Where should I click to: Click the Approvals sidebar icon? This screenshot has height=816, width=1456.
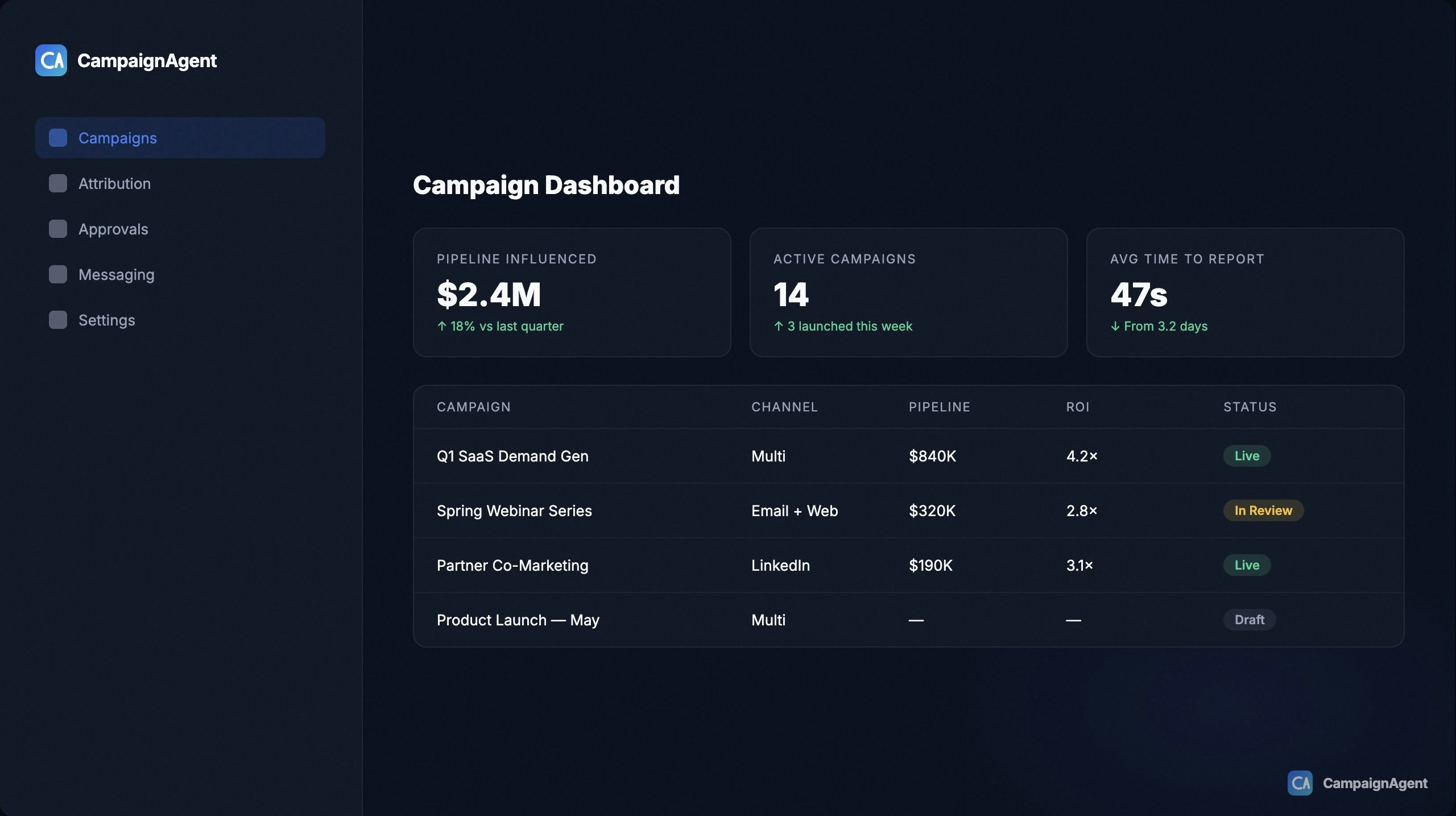(x=58, y=229)
